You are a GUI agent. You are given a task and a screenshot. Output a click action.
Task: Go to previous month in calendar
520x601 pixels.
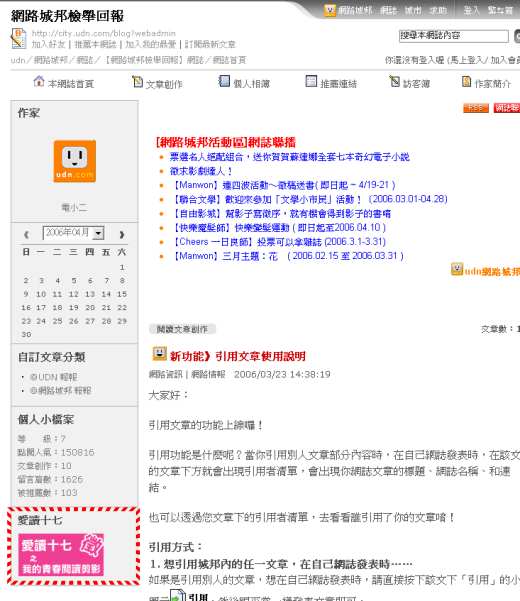pyautogui.click(x=26, y=234)
